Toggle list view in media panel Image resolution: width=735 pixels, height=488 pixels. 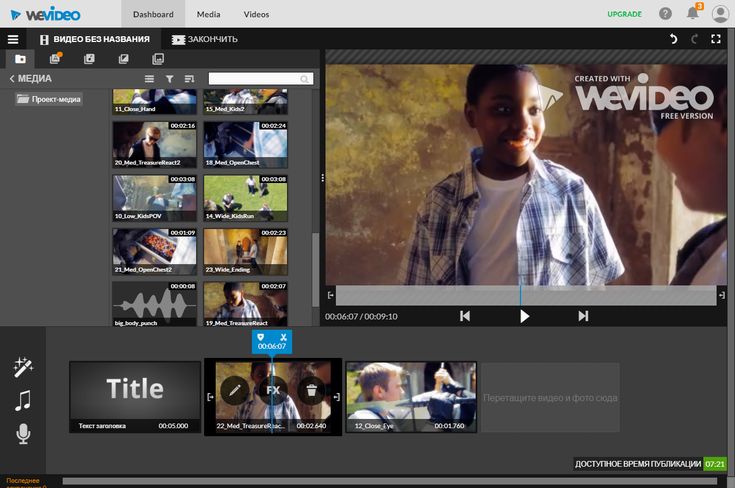(150, 78)
